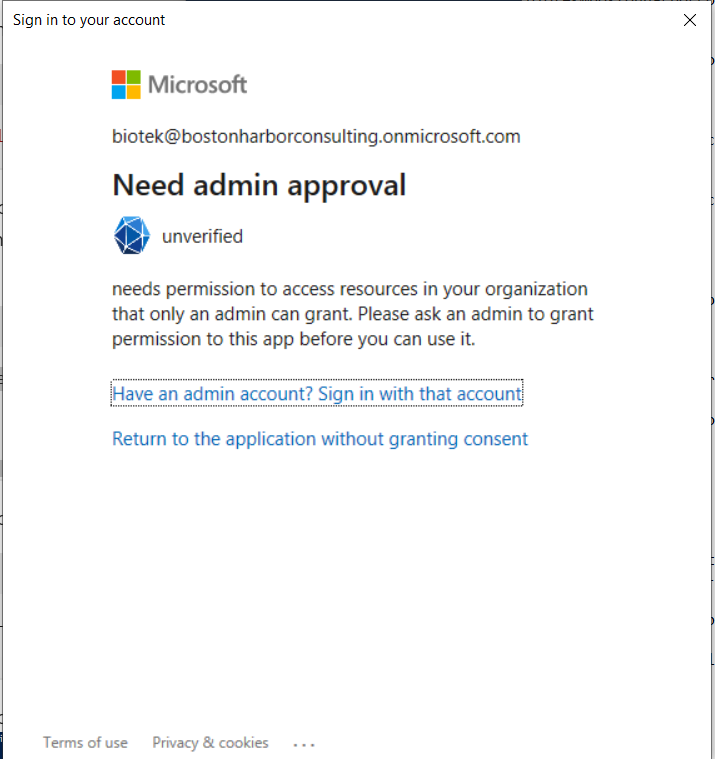Click the 'Need admin approval' heading
Image resolution: width=715 pixels, height=759 pixels.
coord(259,185)
